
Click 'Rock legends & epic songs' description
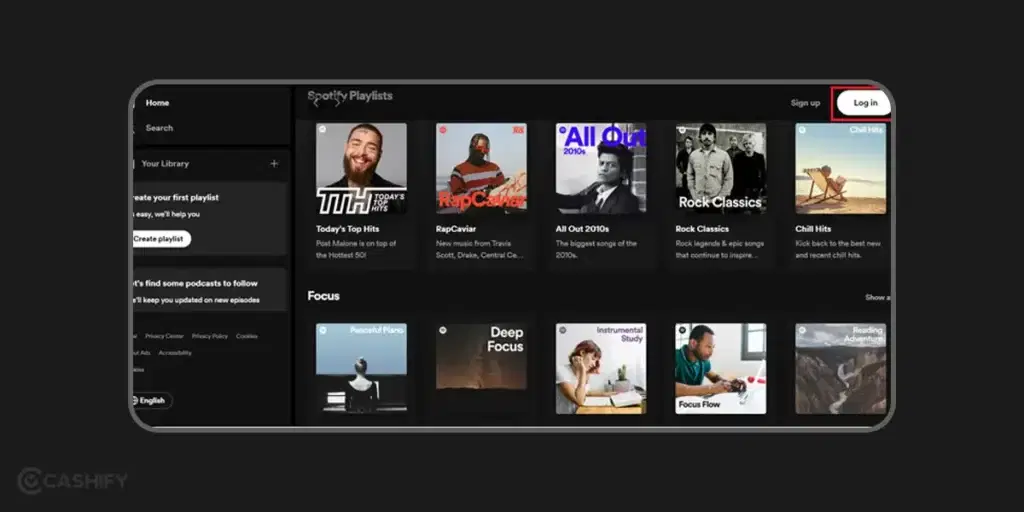pos(720,249)
